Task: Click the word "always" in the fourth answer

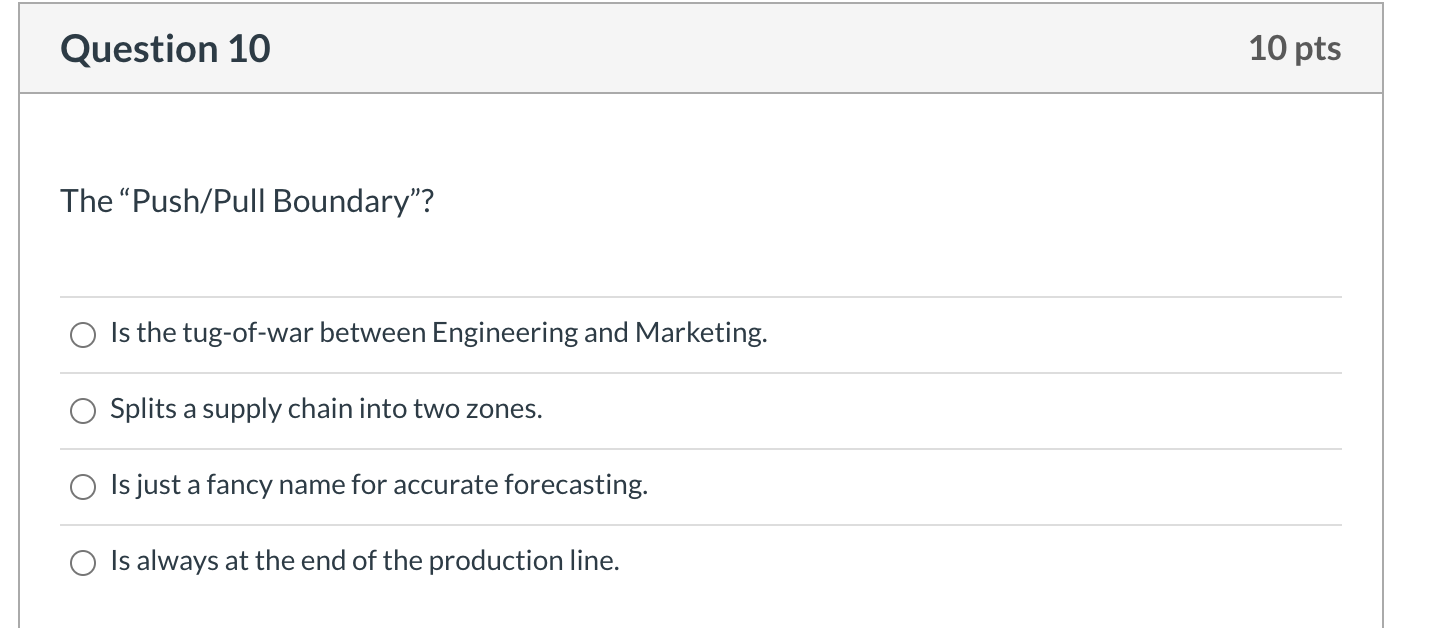Action: point(178,561)
